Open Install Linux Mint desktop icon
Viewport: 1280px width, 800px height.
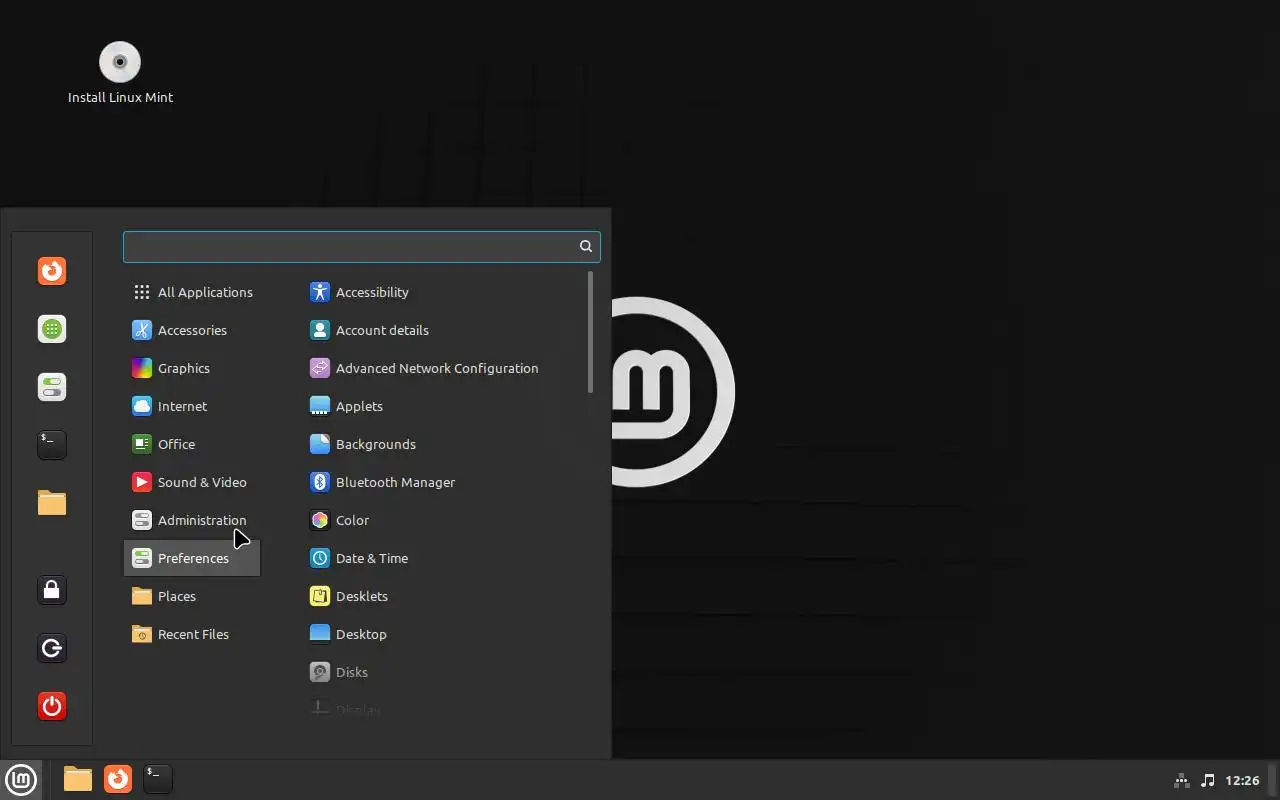120,73
